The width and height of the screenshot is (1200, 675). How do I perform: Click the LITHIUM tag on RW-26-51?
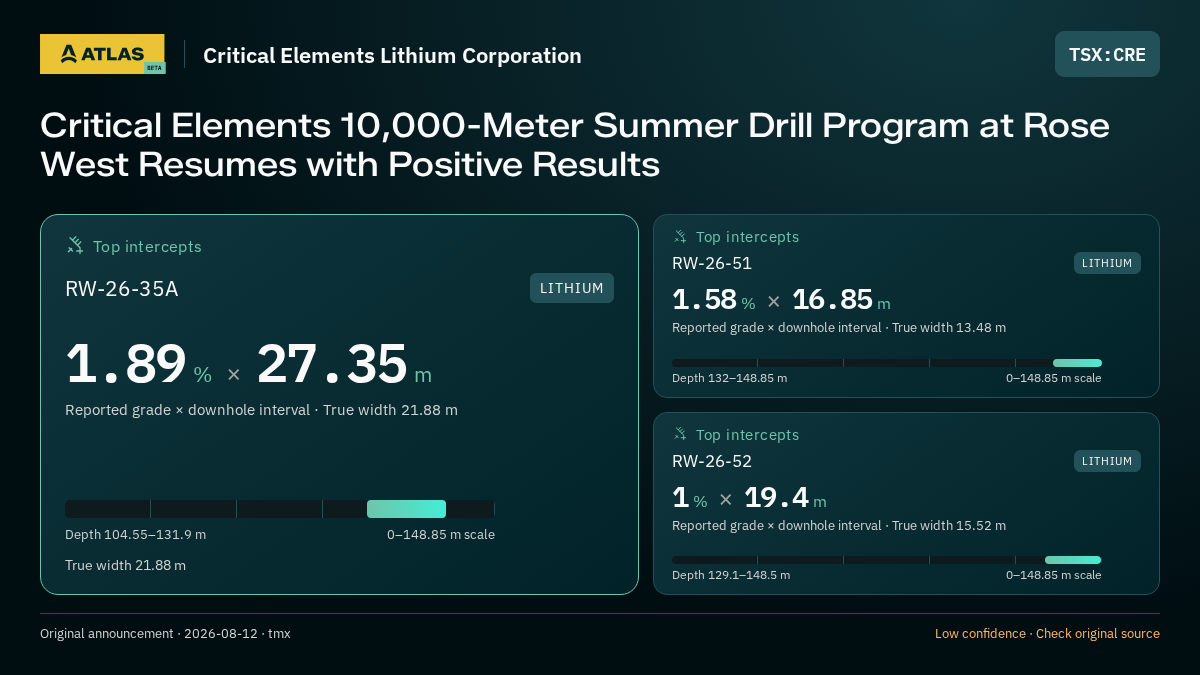pos(1107,263)
